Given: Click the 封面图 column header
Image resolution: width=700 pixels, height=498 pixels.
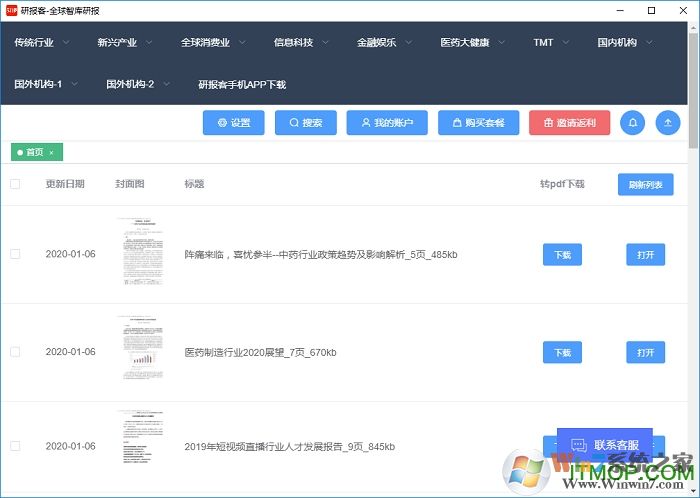Looking at the screenshot, I should (x=129, y=184).
